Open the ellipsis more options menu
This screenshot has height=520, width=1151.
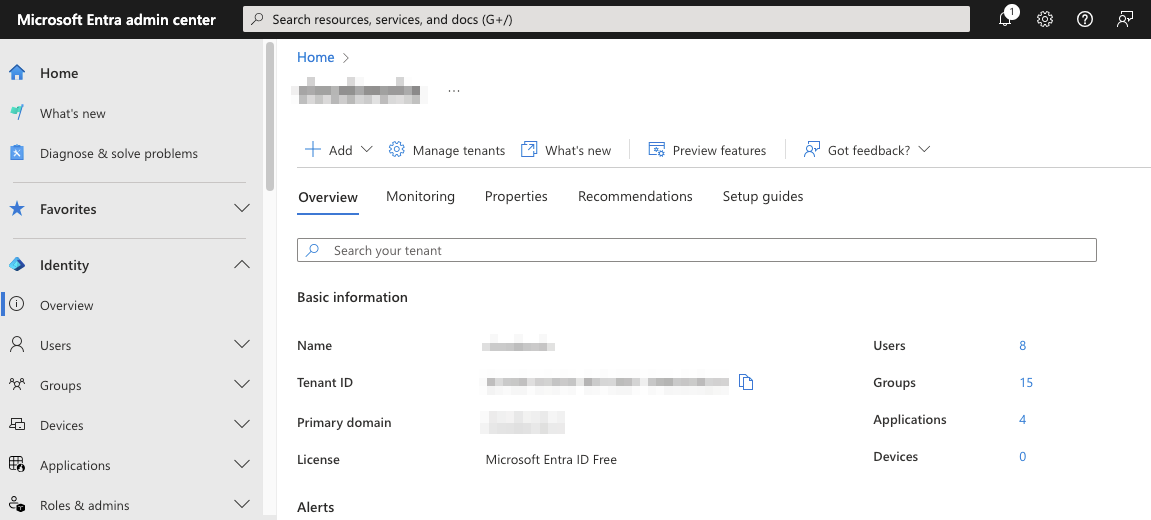[454, 91]
